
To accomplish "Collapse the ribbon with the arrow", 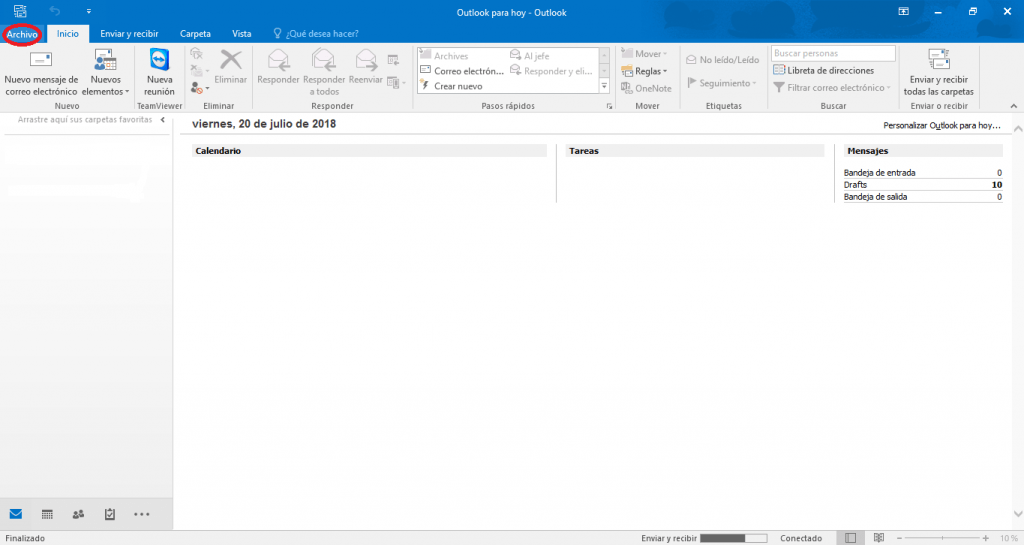I will 1014,106.
